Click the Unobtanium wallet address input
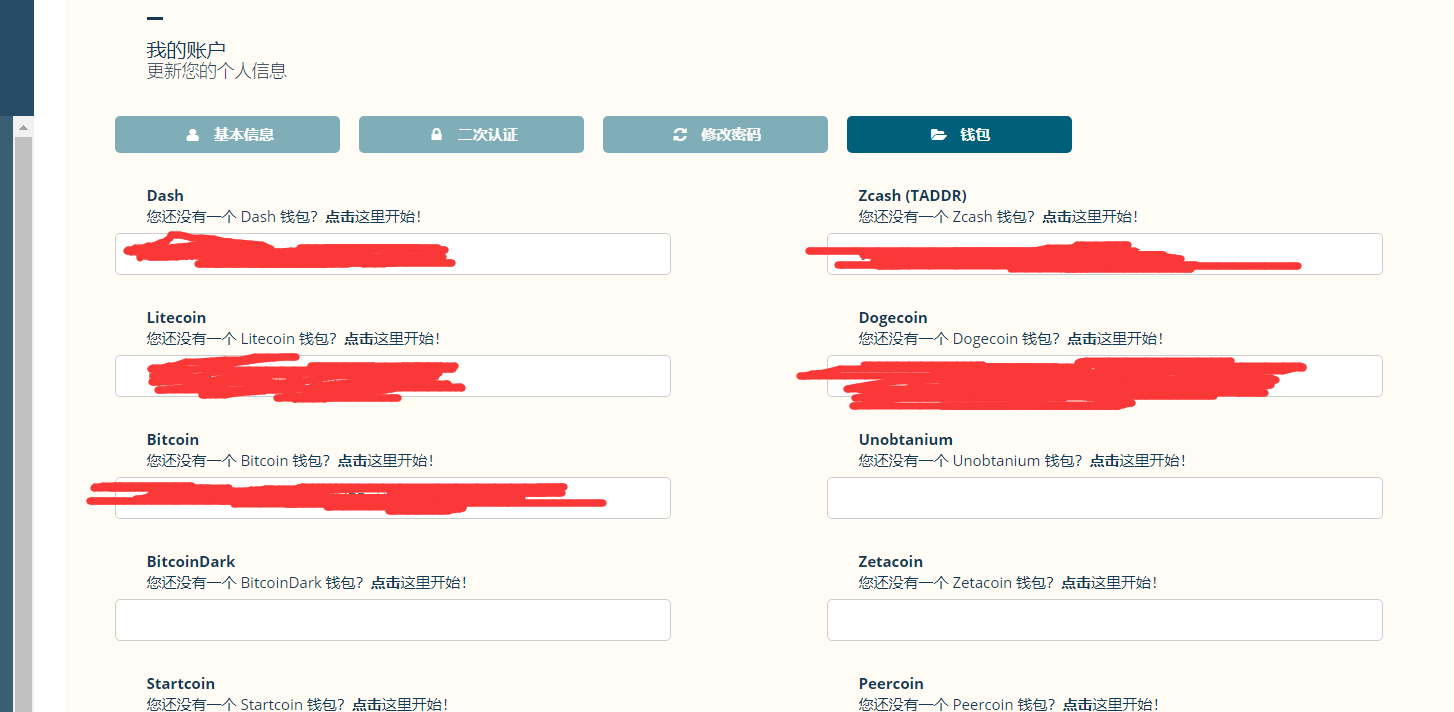1454x712 pixels. [1104, 498]
